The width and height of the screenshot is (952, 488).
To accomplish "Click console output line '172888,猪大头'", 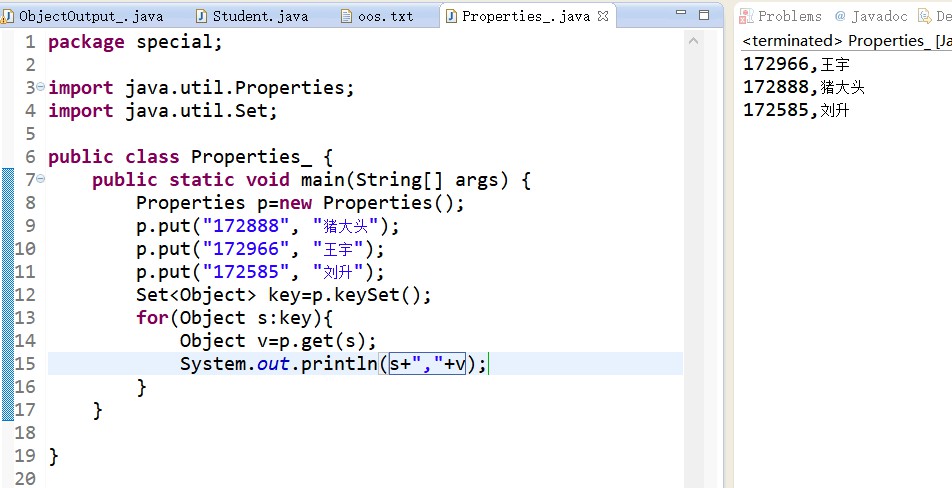I will click(x=803, y=87).
